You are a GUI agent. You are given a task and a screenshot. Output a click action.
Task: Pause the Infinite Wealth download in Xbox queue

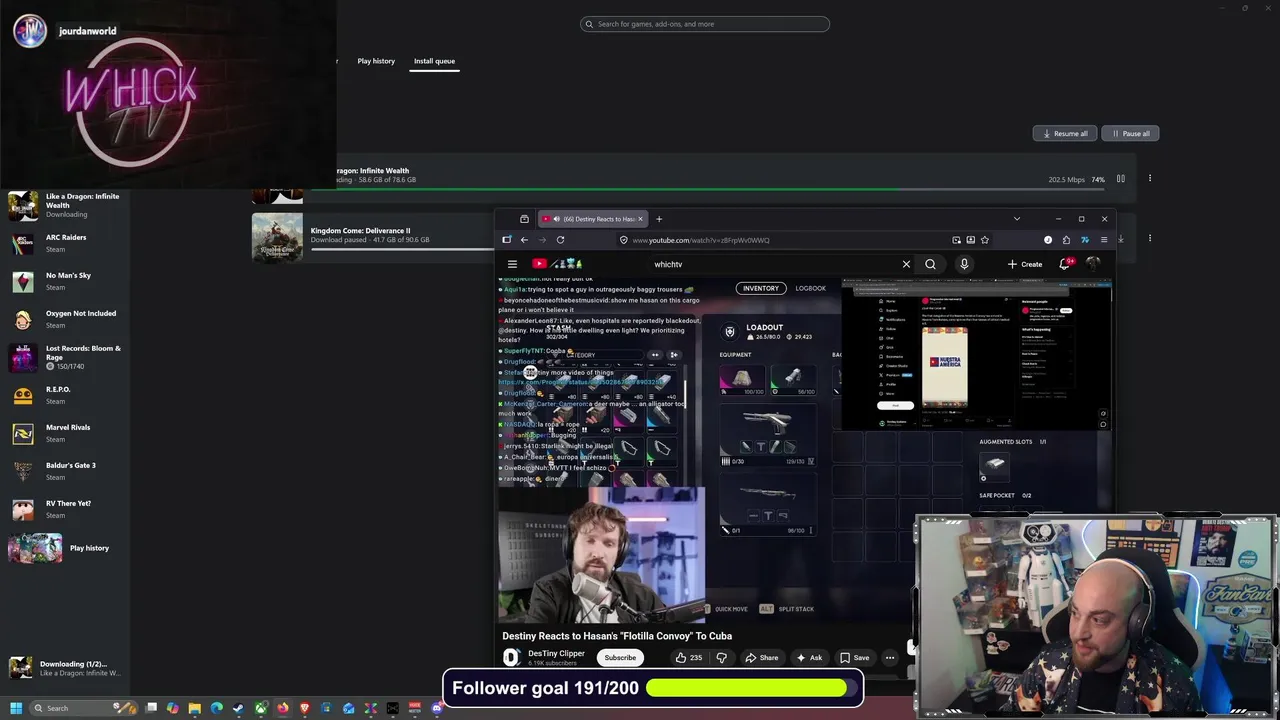pyautogui.click(x=1121, y=179)
